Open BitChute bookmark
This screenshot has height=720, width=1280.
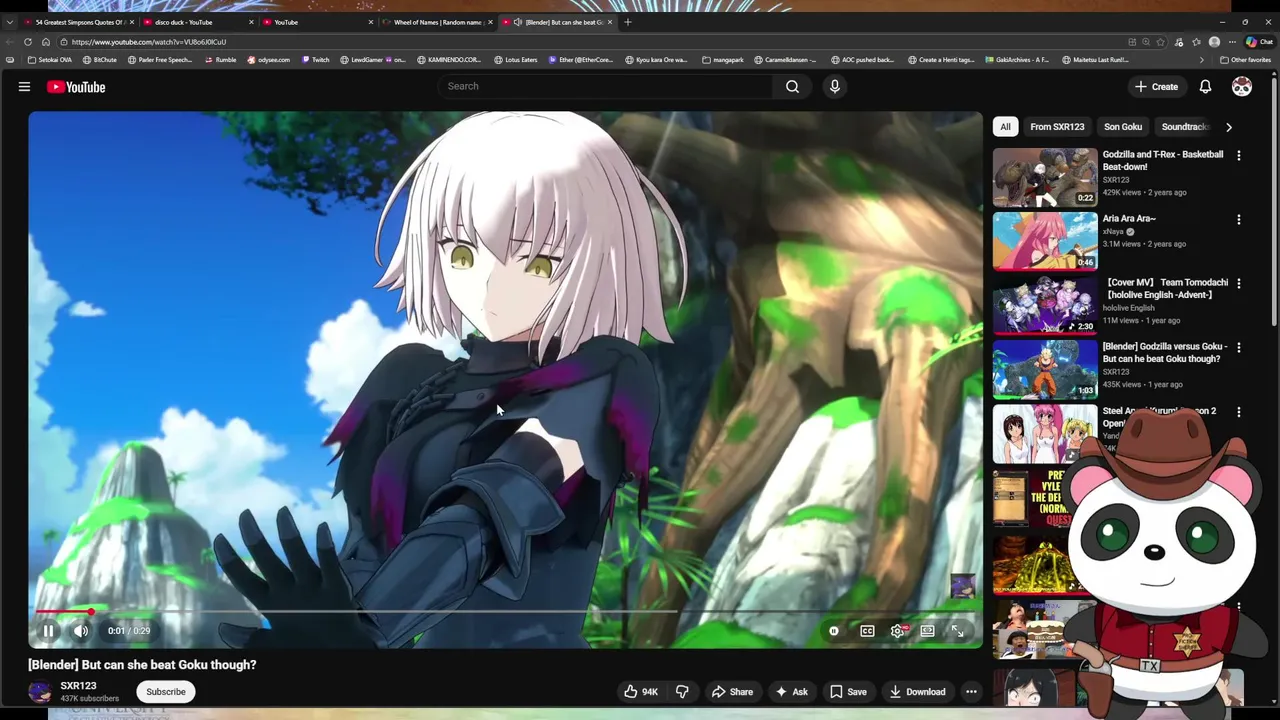click(x=99, y=60)
